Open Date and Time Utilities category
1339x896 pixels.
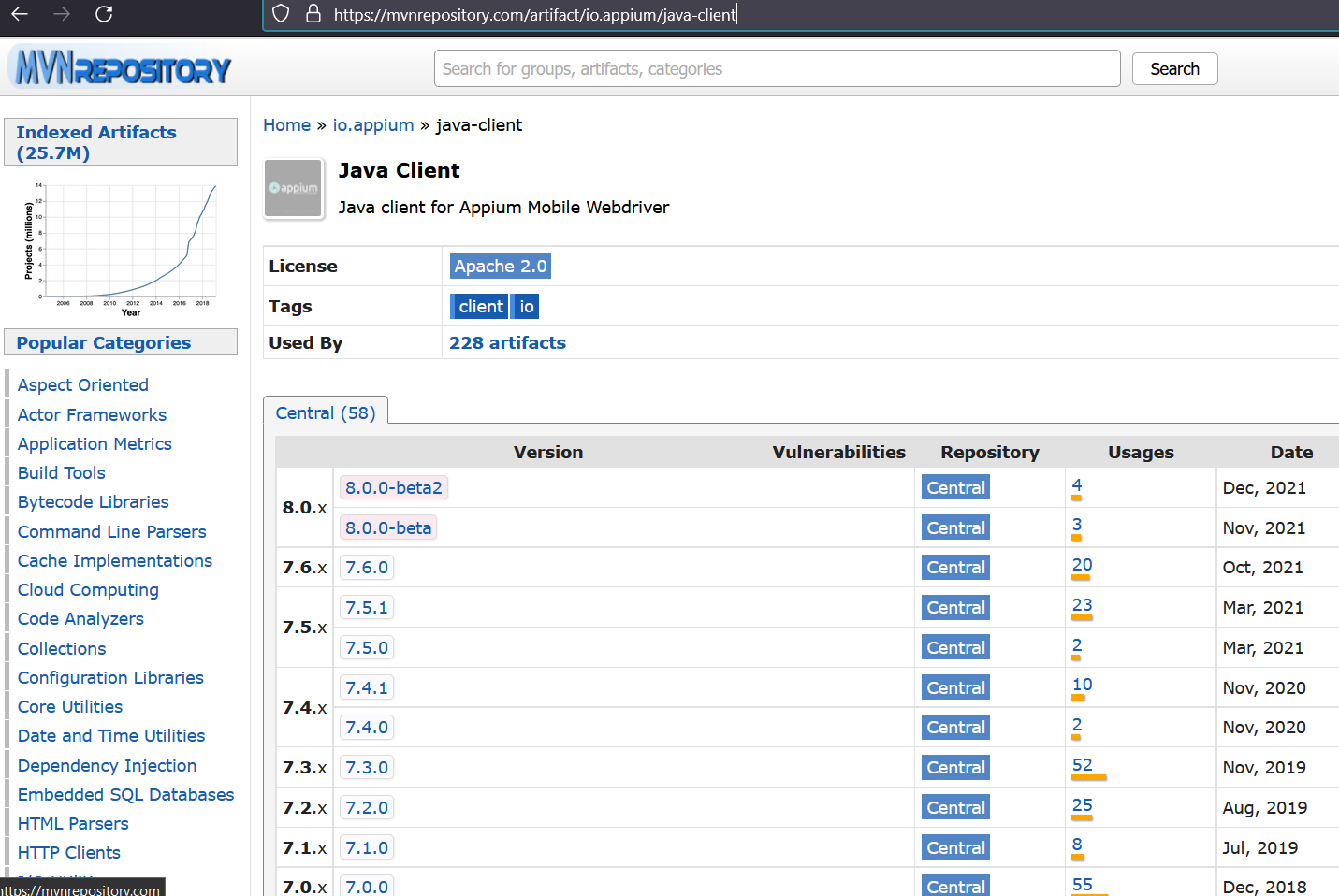point(111,736)
